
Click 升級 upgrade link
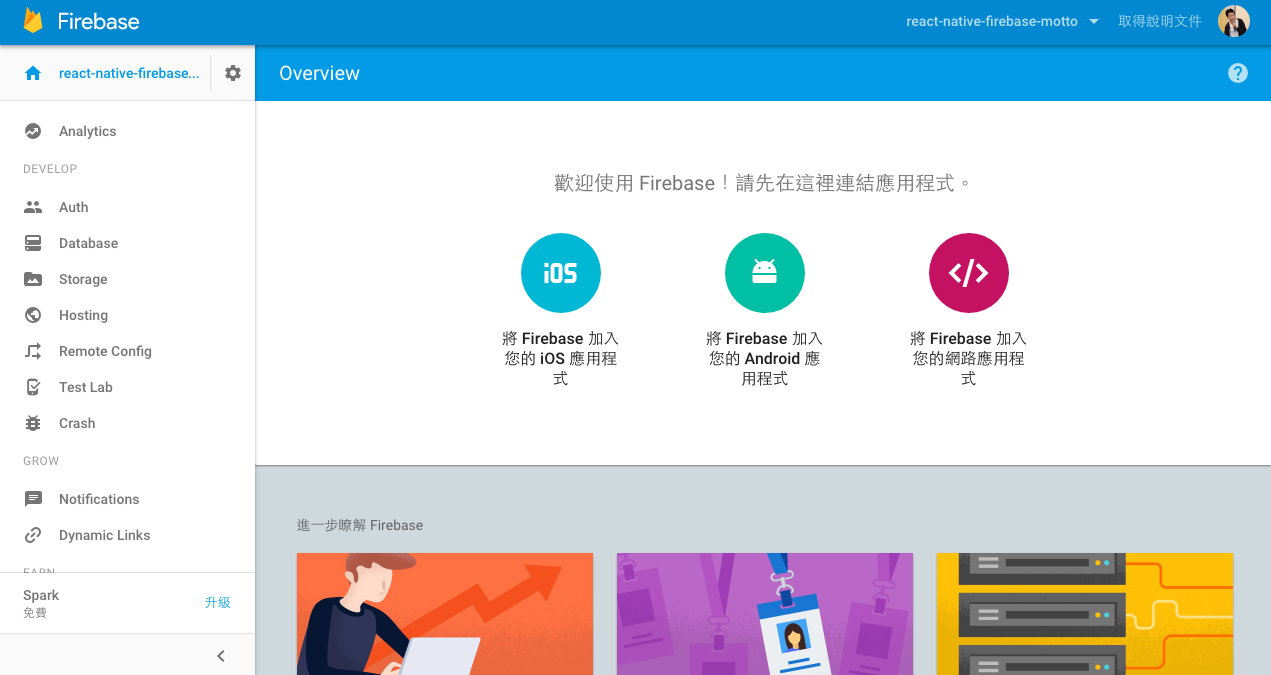pos(217,602)
